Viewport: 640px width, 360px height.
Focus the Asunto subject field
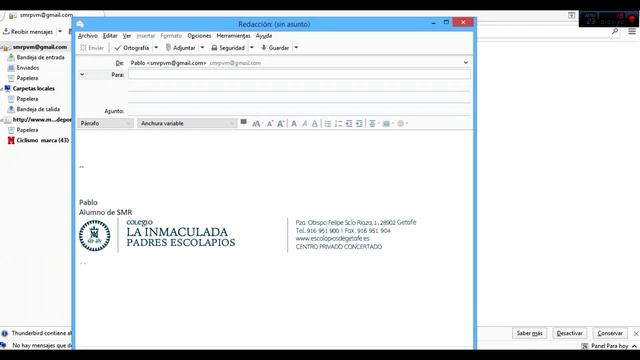pos(299,111)
